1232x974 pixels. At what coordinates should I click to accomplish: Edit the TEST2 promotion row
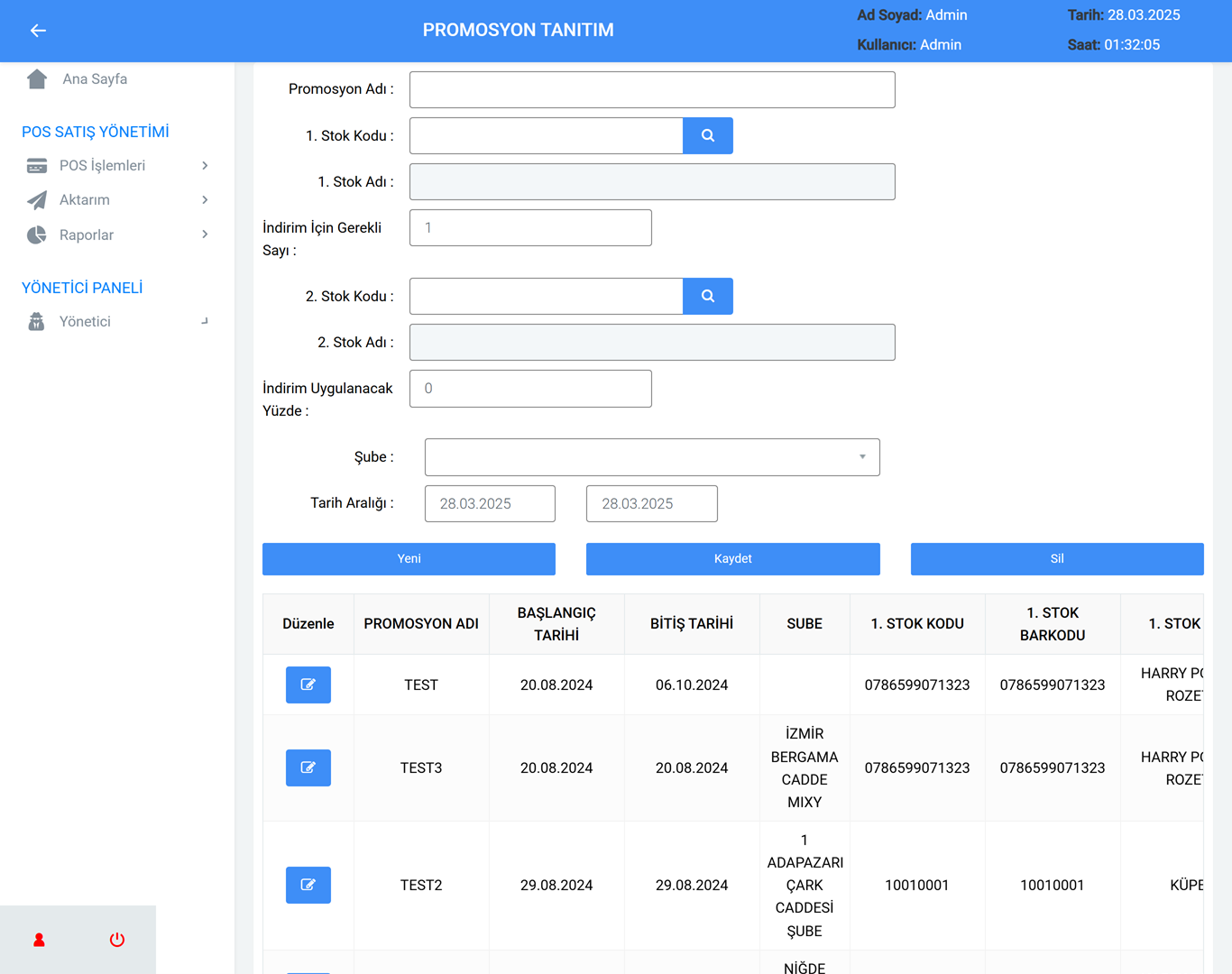click(308, 885)
